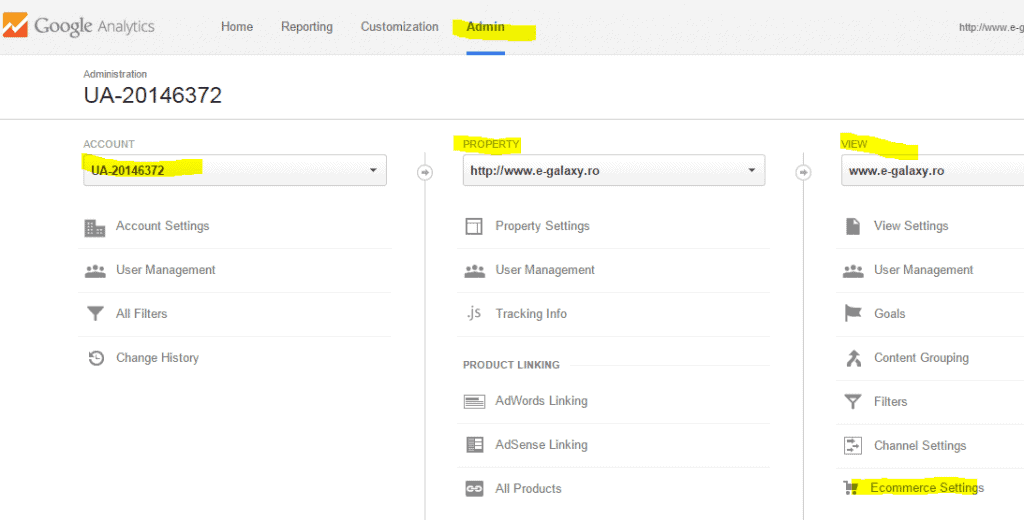
Task: Click the Property Settings window icon
Action: pyautogui.click(x=474, y=227)
